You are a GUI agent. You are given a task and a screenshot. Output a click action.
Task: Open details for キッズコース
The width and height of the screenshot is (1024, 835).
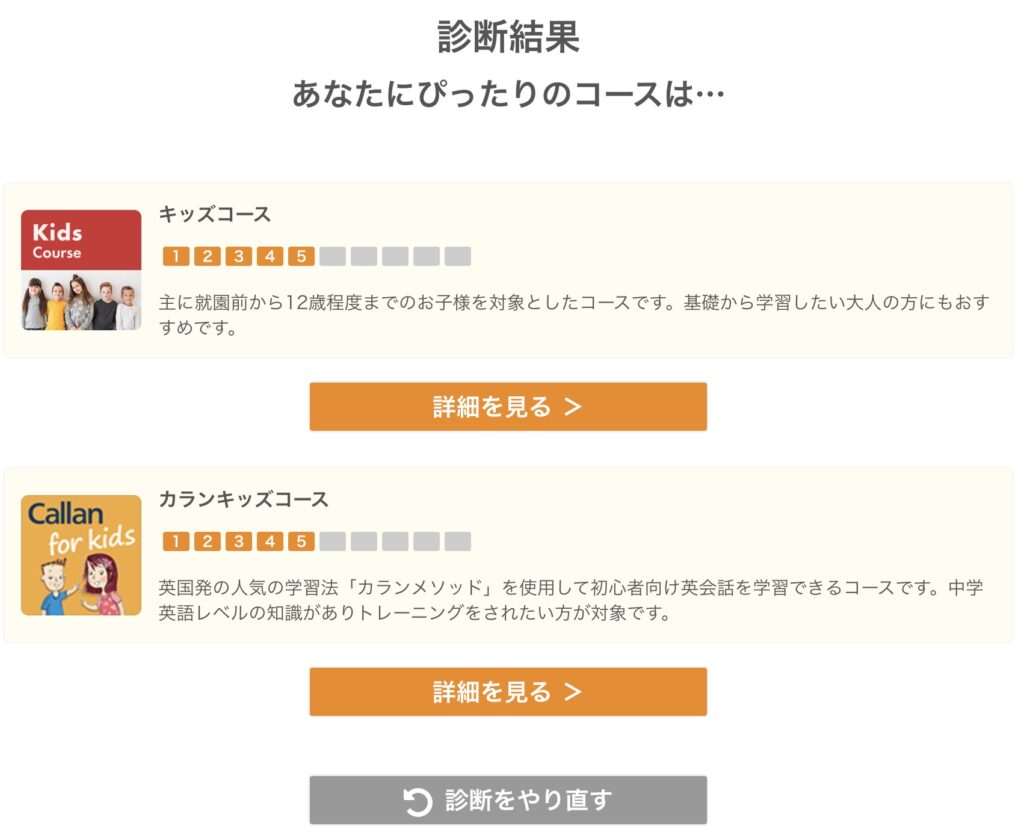(x=508, y=406)
